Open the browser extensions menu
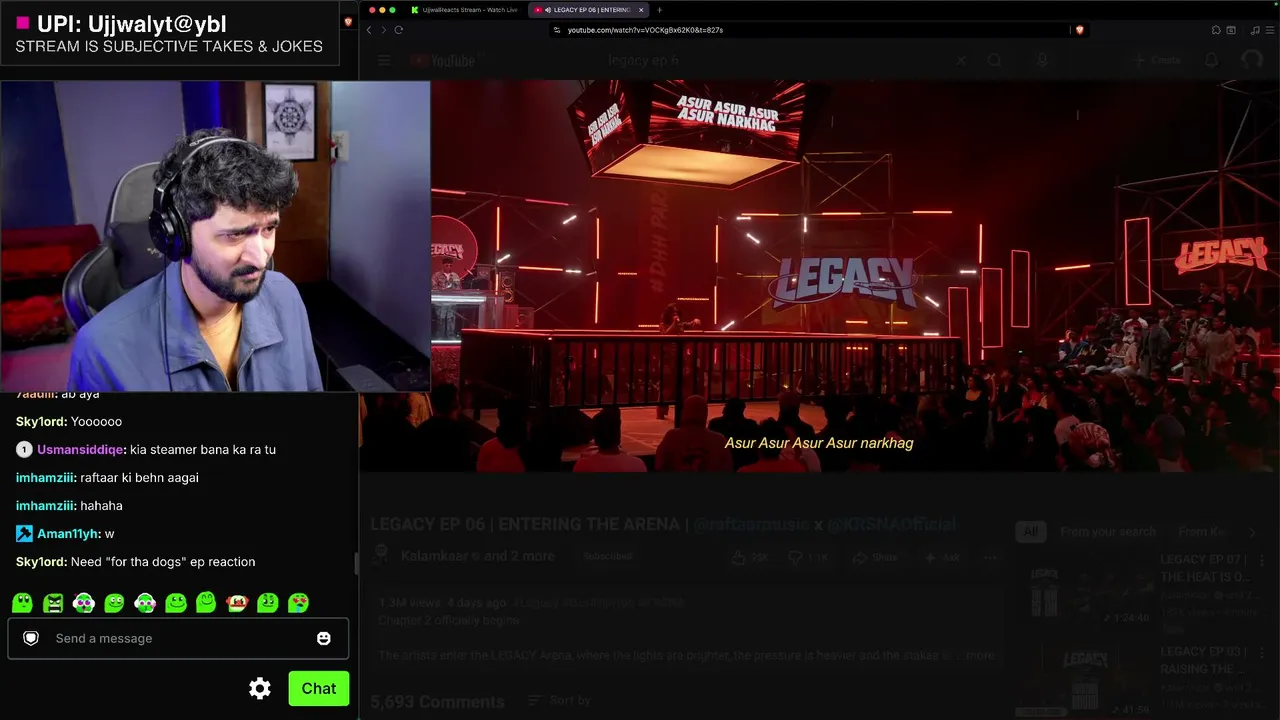1280x720 pixels. point(1216,30)
